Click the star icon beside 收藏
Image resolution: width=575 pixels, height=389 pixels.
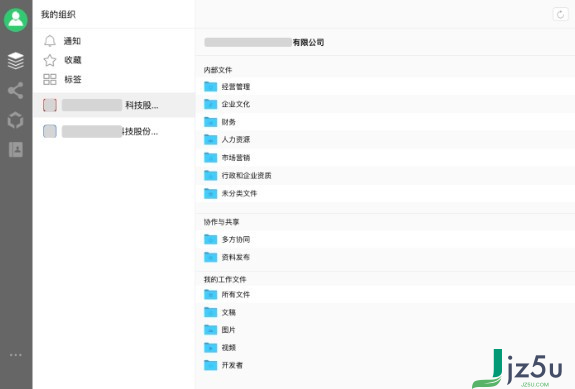(x=50, y=60)
